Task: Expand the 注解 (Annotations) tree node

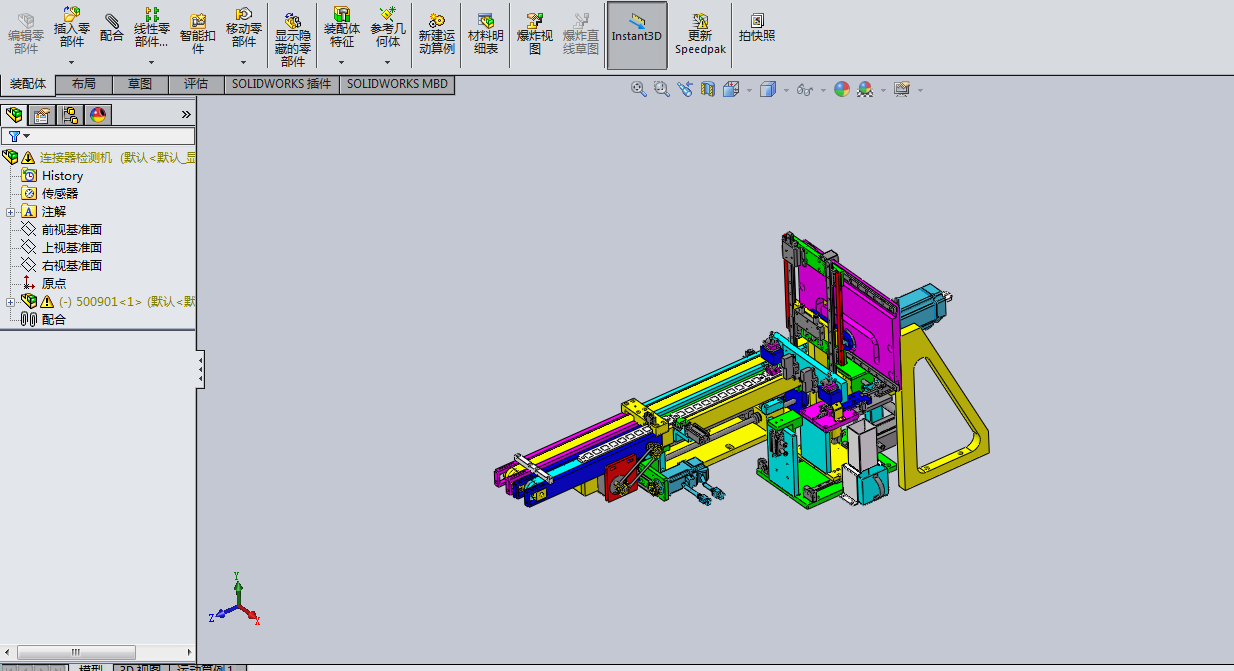Action: click(x=10, y=212)
